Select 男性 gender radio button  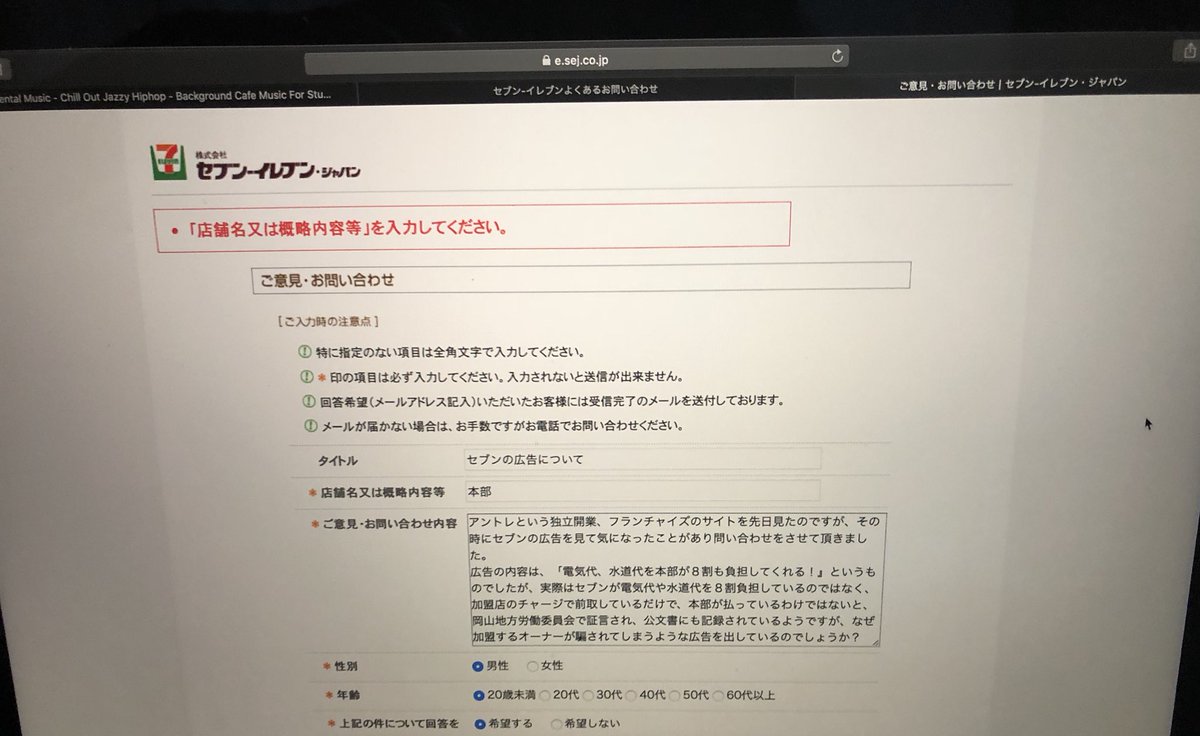[477, 666]
